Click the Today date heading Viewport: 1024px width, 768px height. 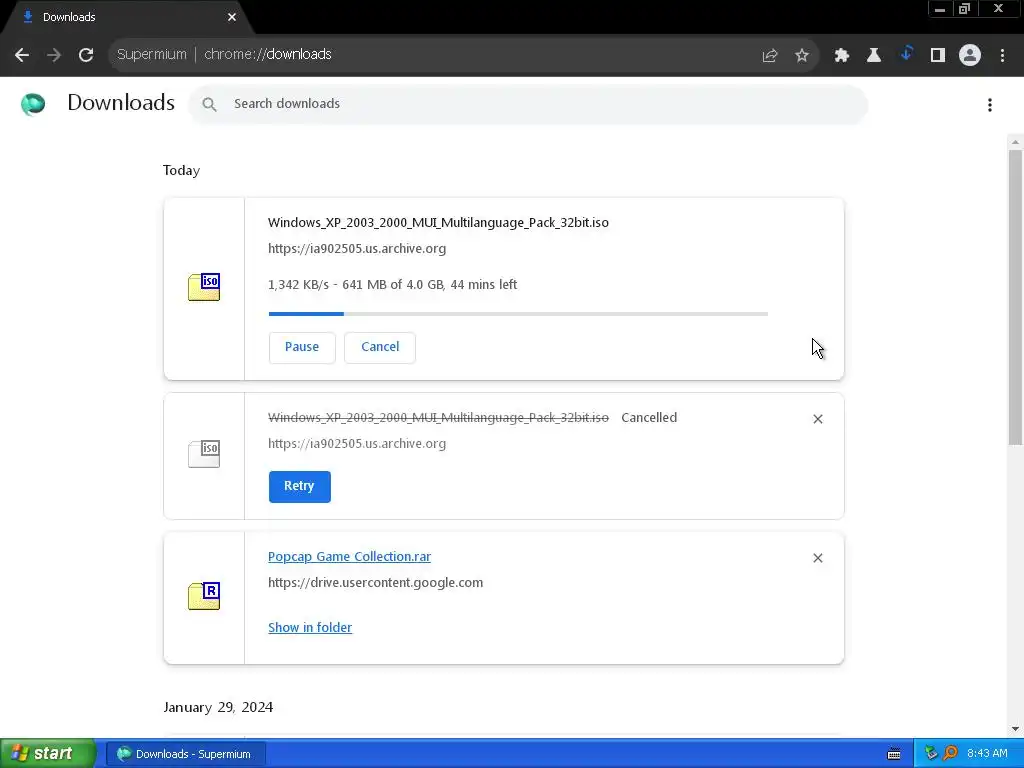point(182,170)
